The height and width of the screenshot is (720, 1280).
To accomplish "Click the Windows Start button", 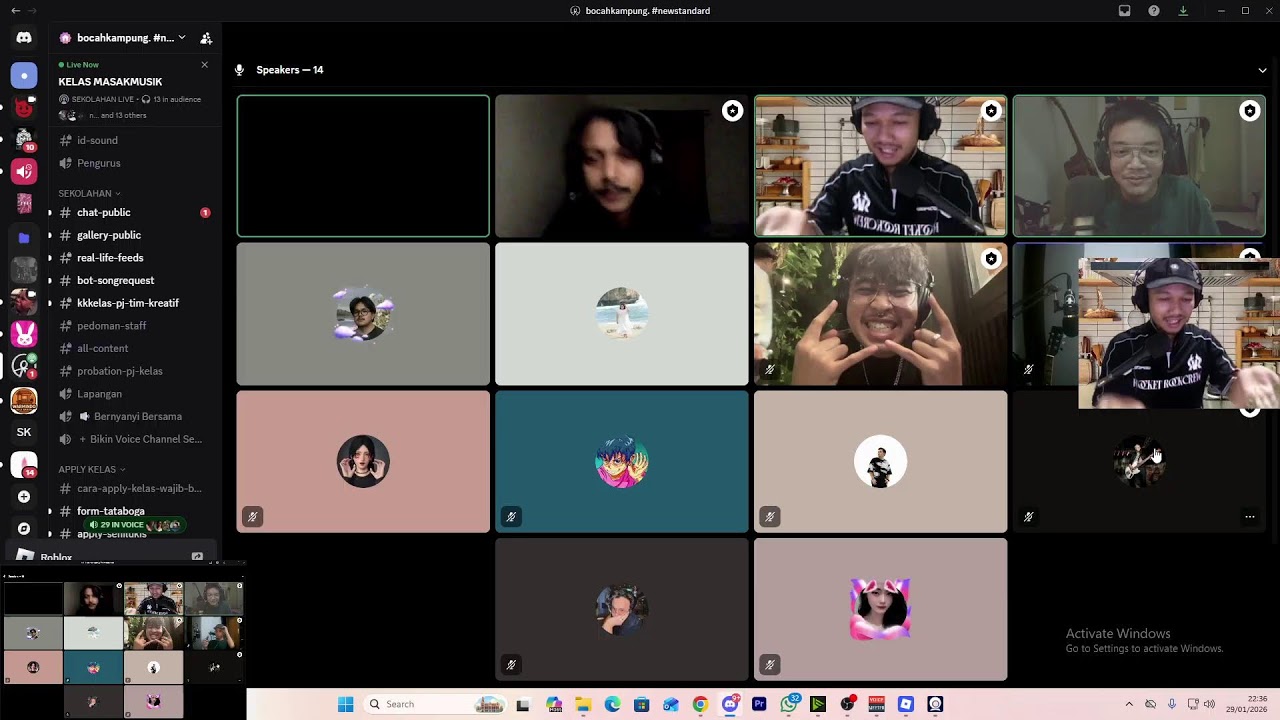I will (x=345, y=704).
